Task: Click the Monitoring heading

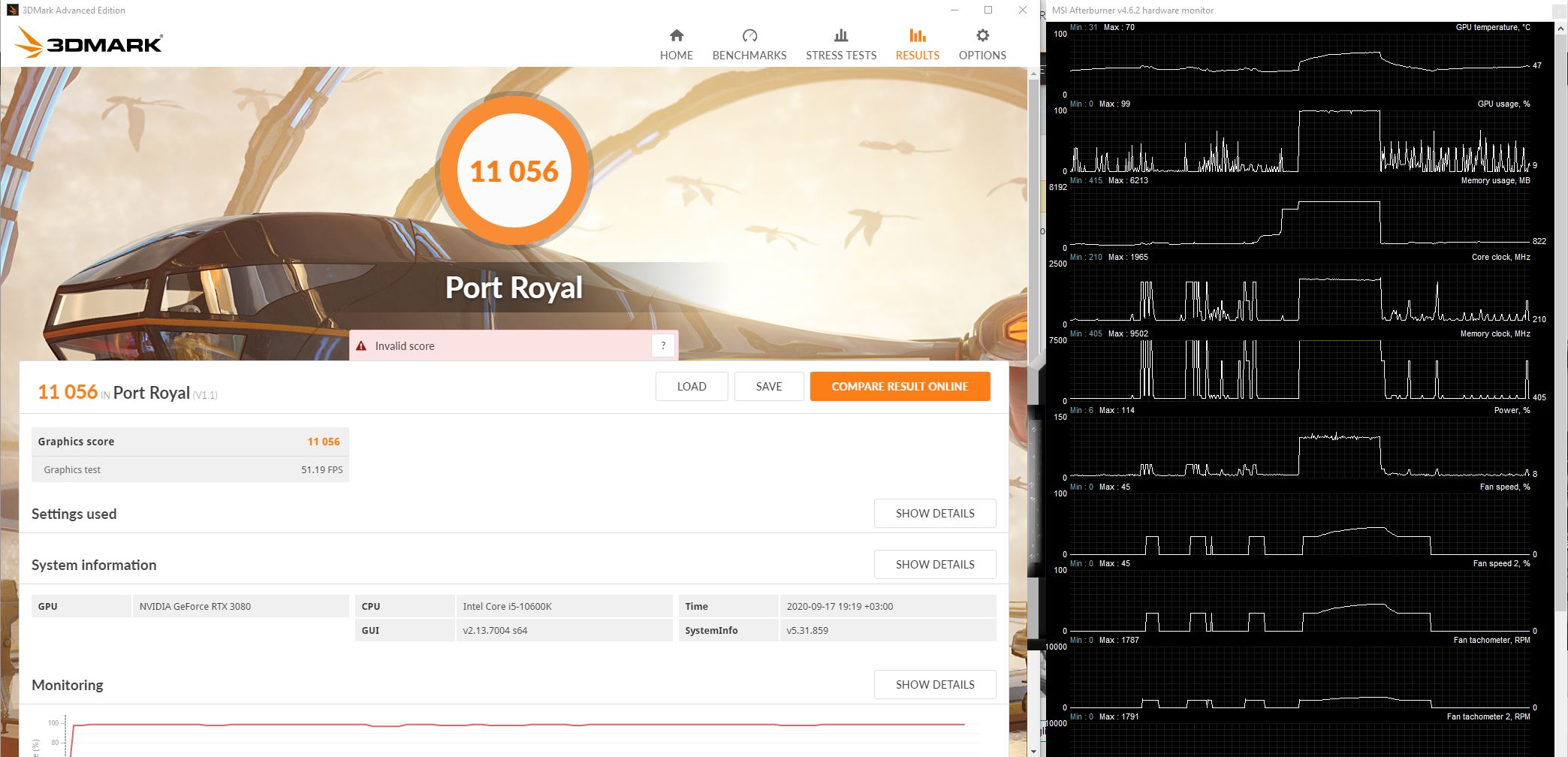Action: coord(68,686)
